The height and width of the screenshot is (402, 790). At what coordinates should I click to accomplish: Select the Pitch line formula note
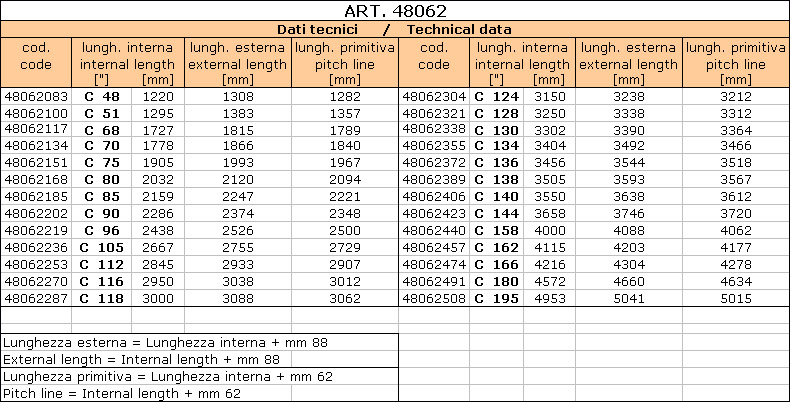[122, 393]
